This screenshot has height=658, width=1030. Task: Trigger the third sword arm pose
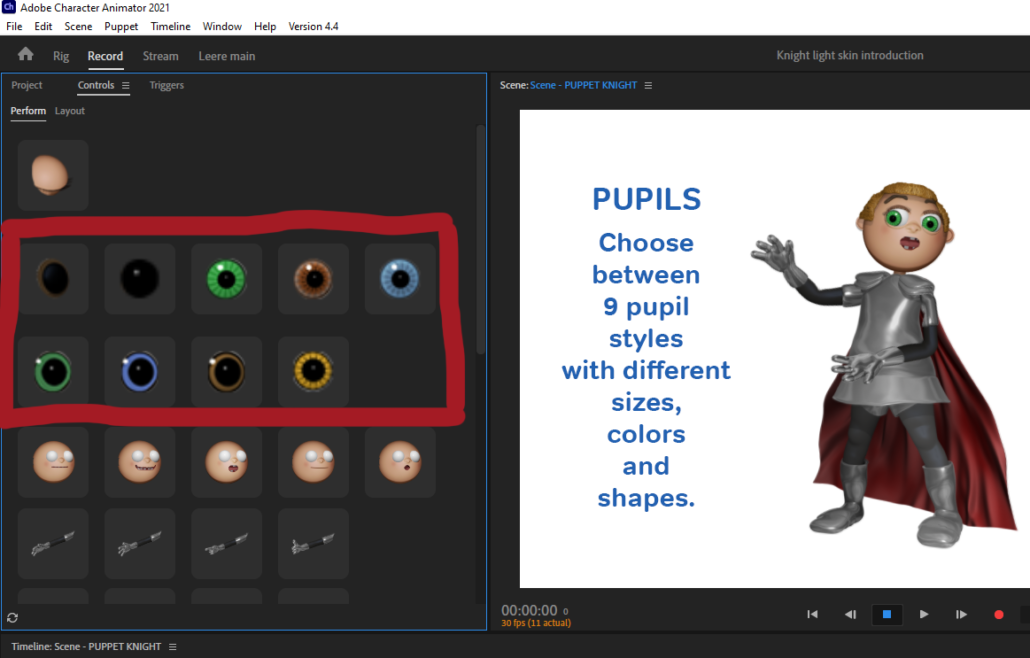(x=227, y=544)
